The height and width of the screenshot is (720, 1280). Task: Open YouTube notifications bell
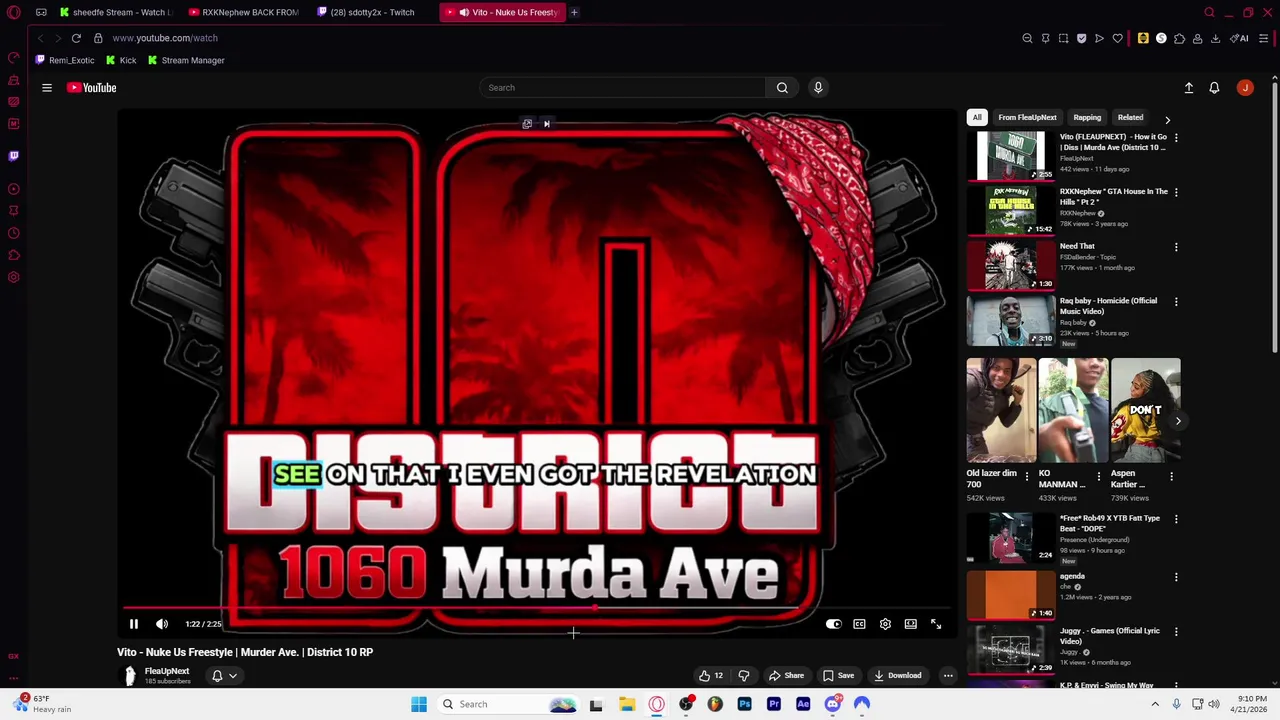click(1214, 88)
